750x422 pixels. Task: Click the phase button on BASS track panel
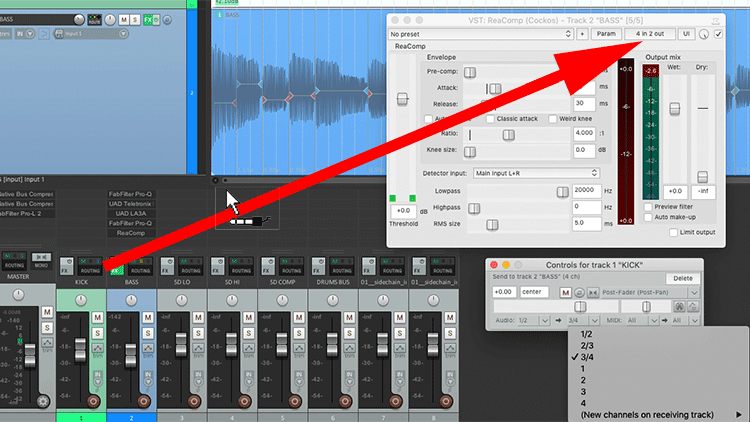pos(167,20)
